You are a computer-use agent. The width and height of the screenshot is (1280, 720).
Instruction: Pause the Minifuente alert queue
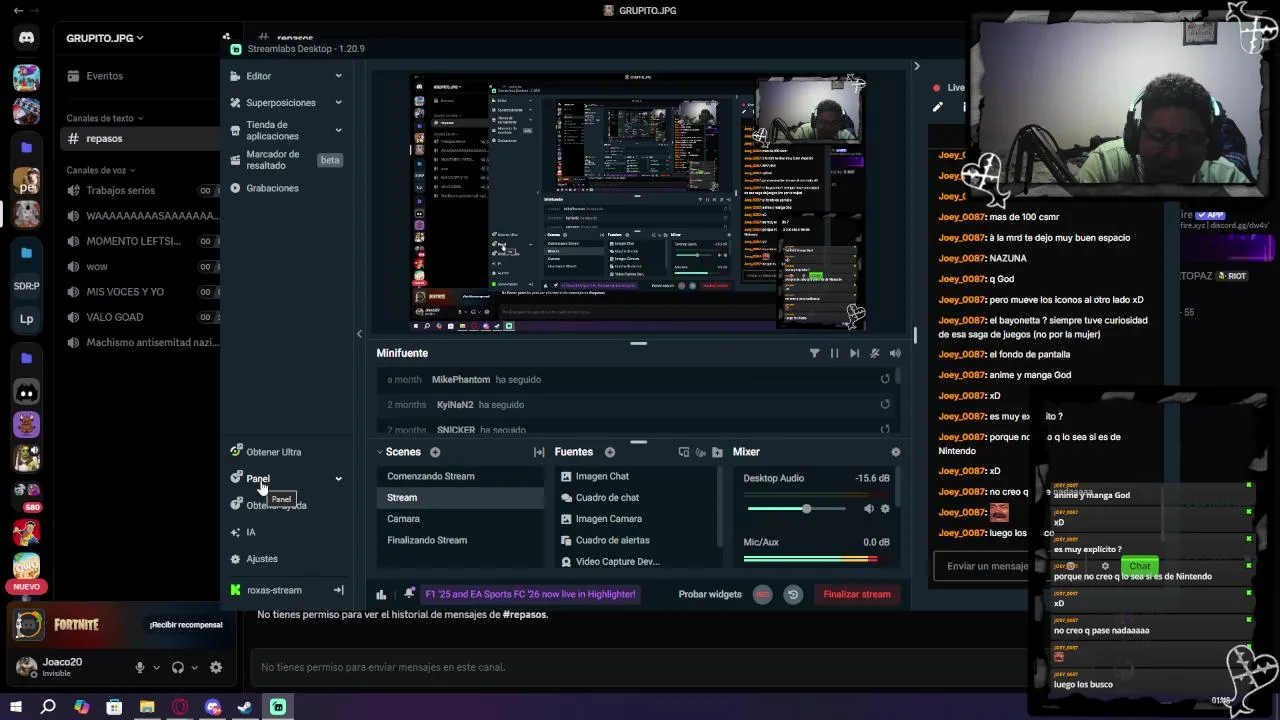click(x=834, y=353)
